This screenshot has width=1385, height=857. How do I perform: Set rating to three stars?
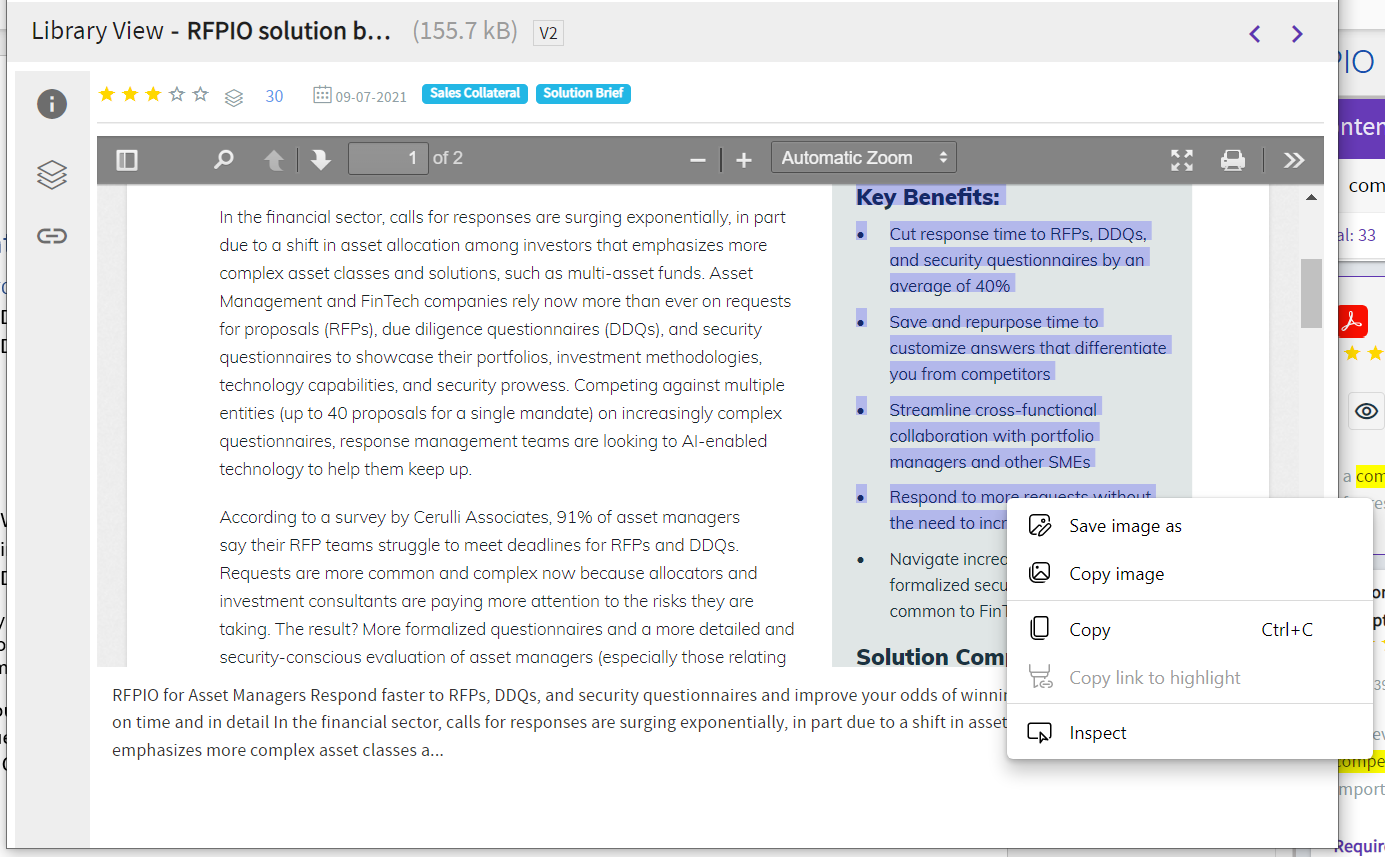tap(153, 94)
